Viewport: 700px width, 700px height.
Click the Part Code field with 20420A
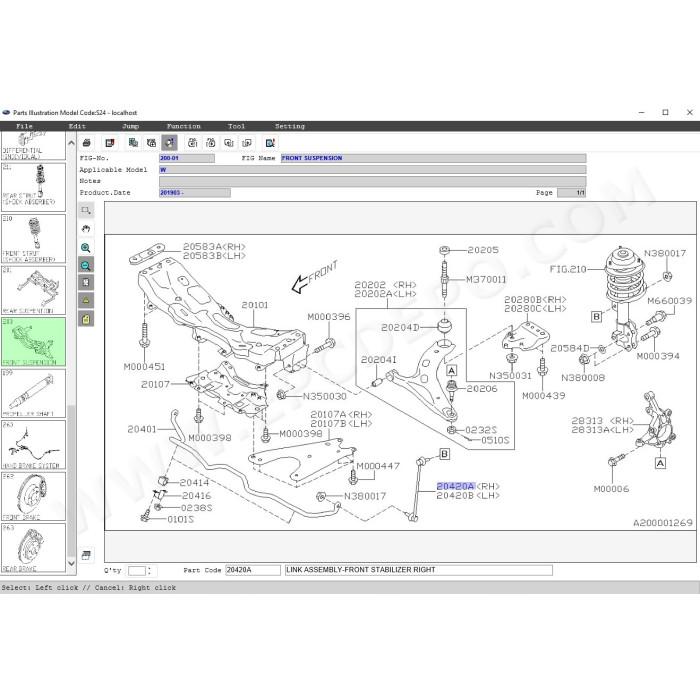pos(253,570)
